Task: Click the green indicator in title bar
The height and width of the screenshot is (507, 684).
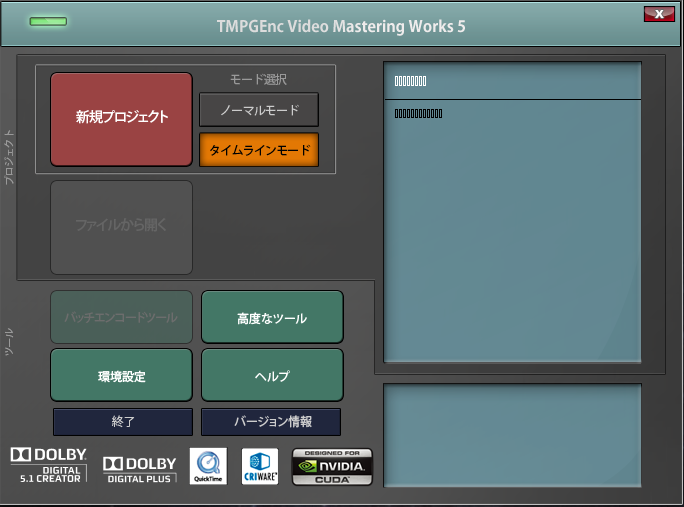Action: 48,21
